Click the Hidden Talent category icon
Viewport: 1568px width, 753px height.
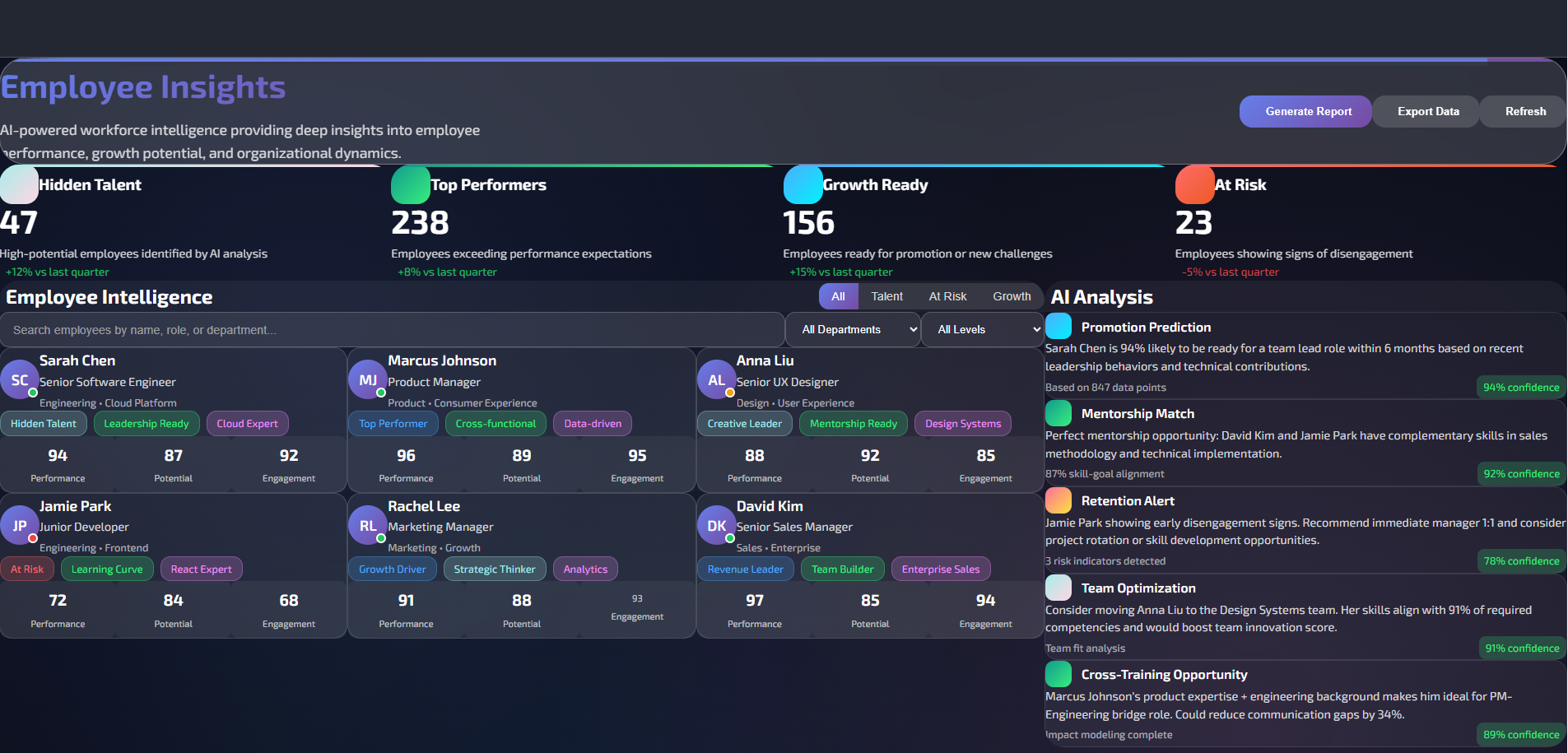click(x=18, y=184)
